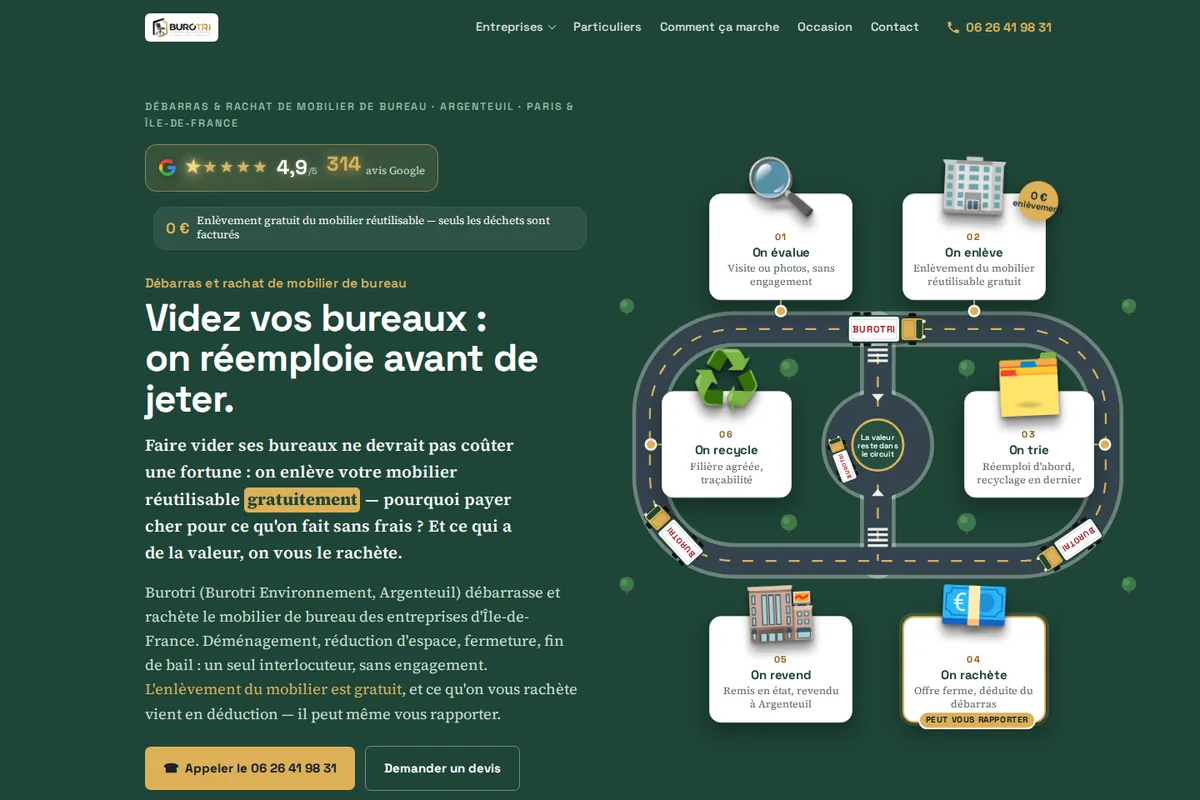Click the subtitle Débarras et rachat de mobilier de bureau
The width and height of the screenshot is (1200, 800).
(276, 283)
